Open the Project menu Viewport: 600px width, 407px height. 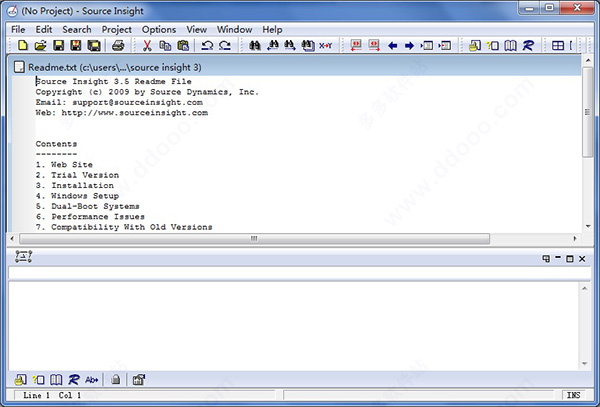point(116,29)
